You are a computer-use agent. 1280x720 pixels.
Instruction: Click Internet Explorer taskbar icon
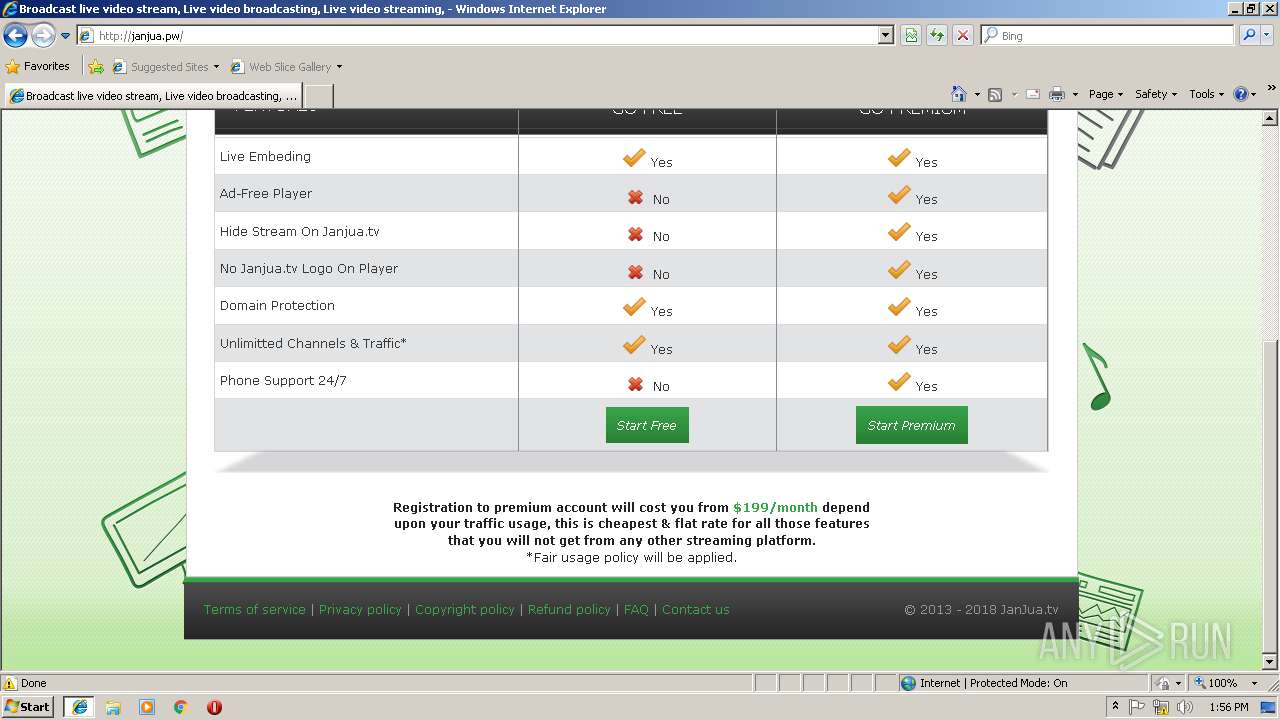80,706
